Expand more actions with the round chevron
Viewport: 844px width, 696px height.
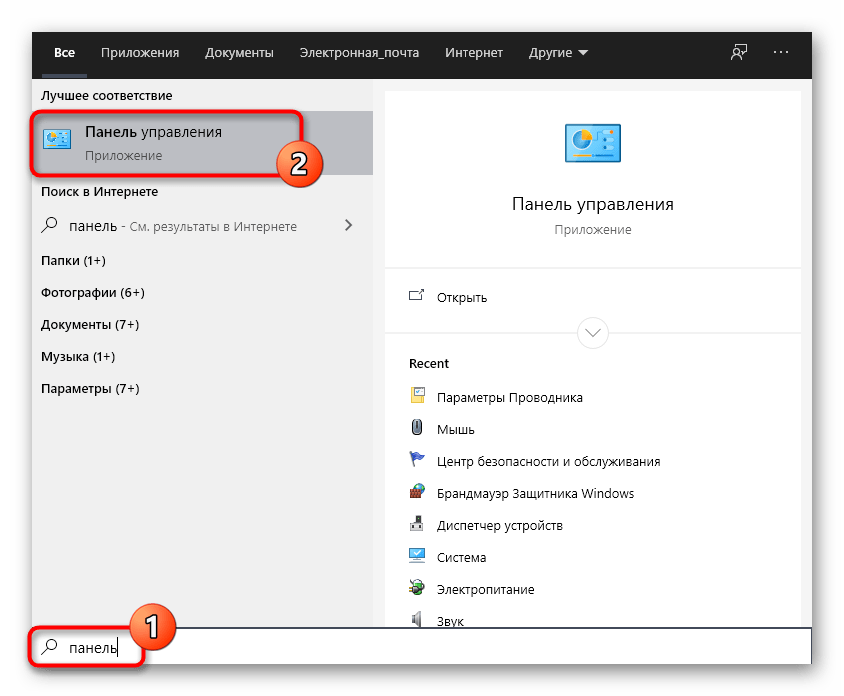(593, 332)
